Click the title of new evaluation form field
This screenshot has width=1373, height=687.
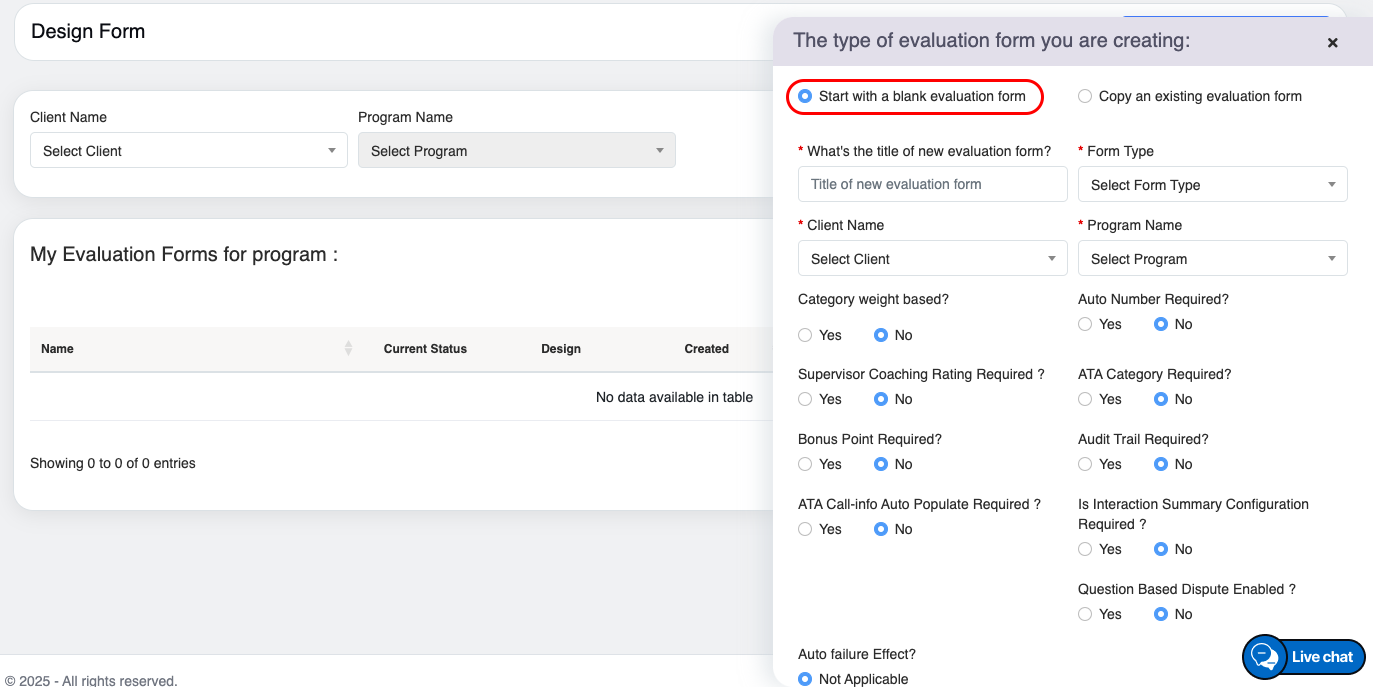tap(932, 184)
